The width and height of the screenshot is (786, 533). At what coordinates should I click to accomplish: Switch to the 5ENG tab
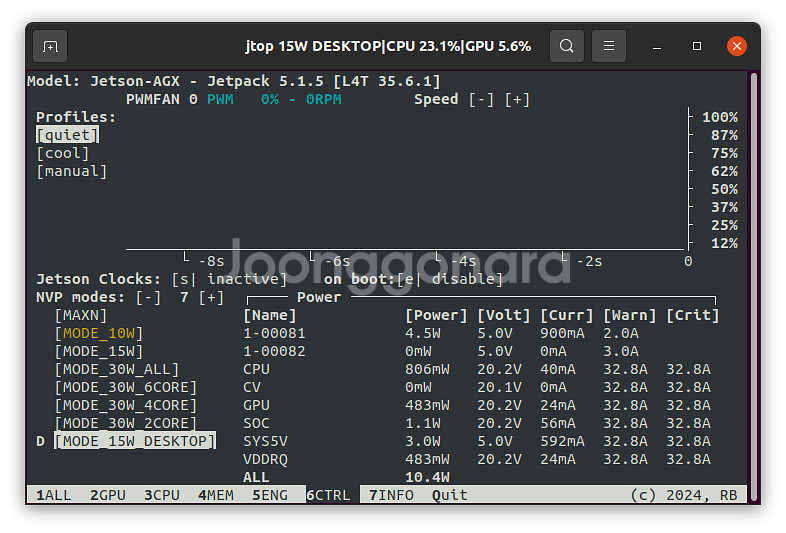[270, 495]
